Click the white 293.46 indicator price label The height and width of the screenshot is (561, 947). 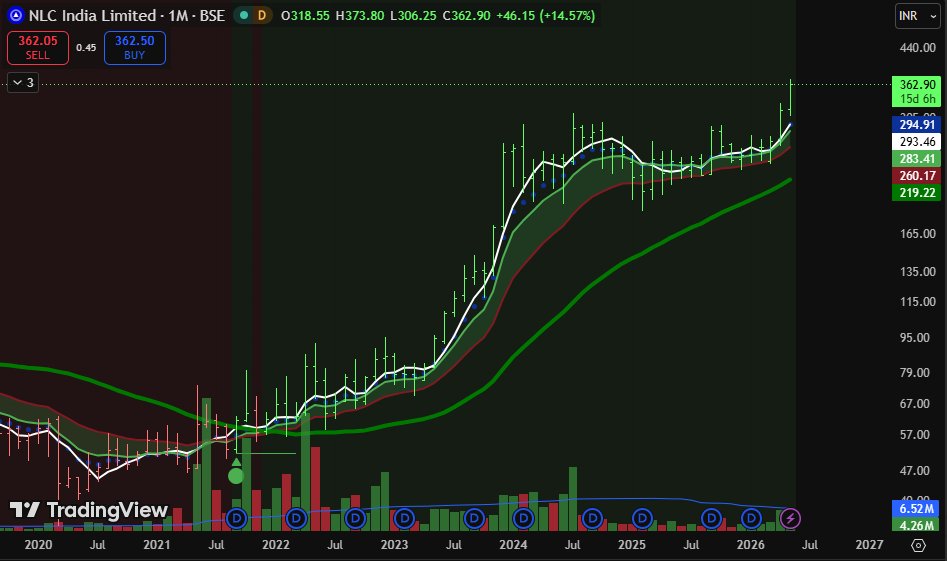click(916, 141)
